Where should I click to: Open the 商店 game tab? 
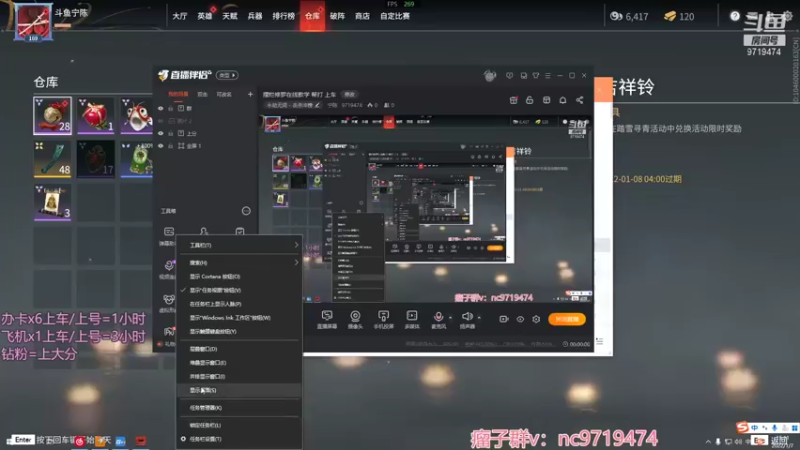pyautogui.click(x=362, y=16)
